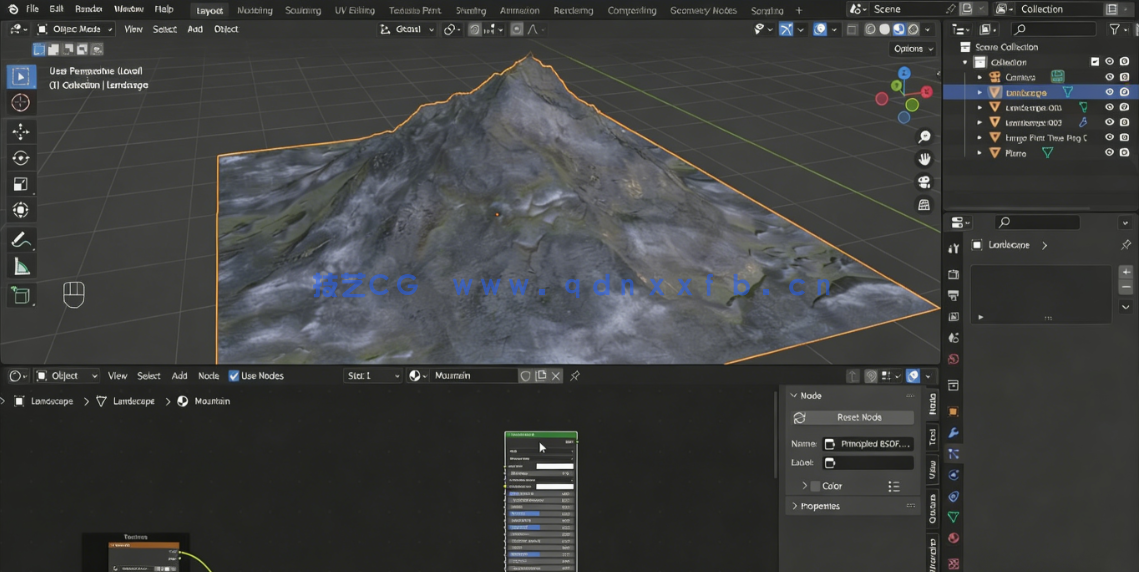Open Render properties tab in Properties editor
This screenshot has height=572, width=1139.
[x=954, y=275]
